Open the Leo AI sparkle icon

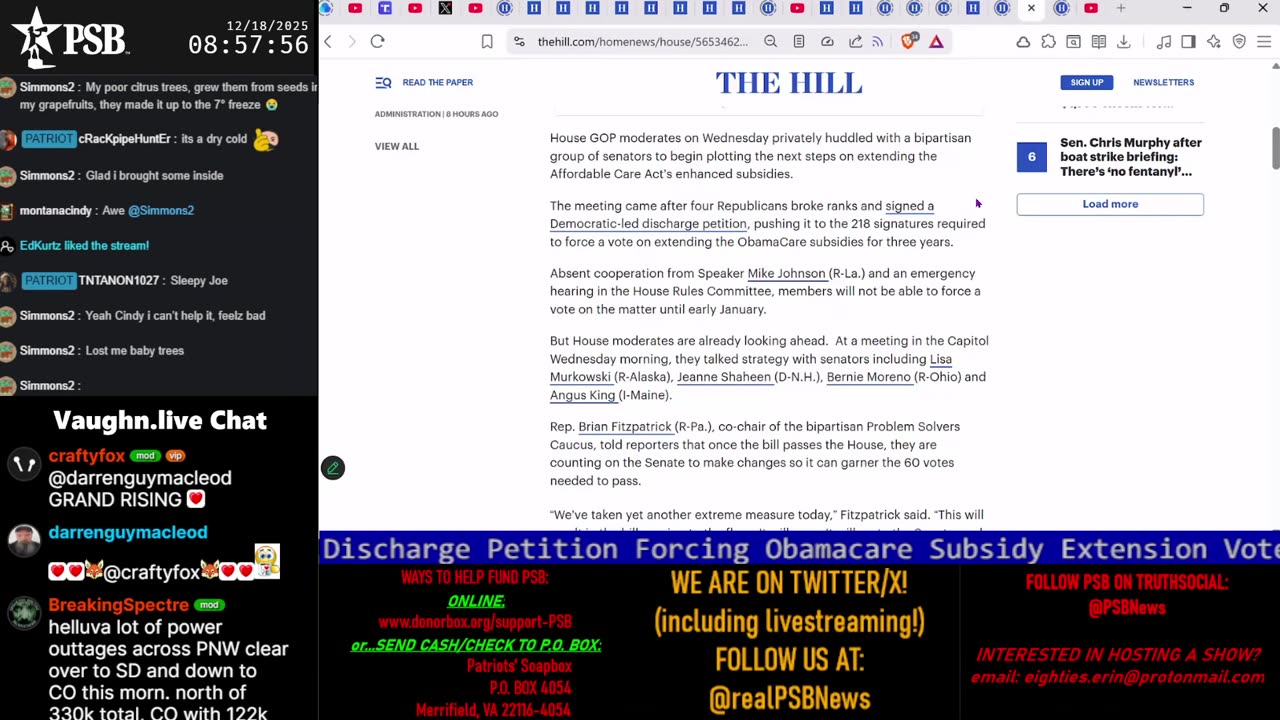tap(1214, 42)
